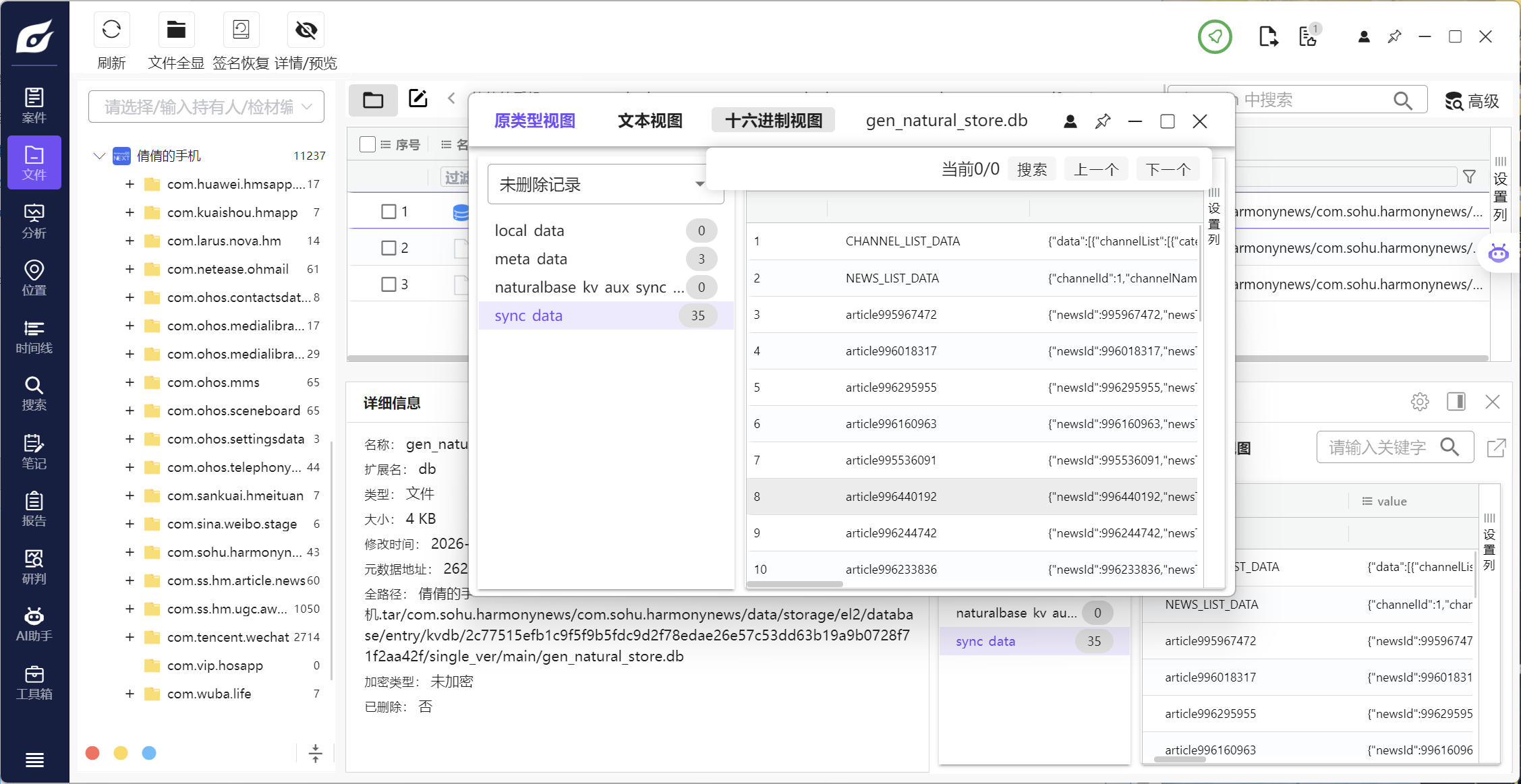Expand the com.tencent.wechat folder
Viewport: 1521px width, 784px height.
point(130,637)
